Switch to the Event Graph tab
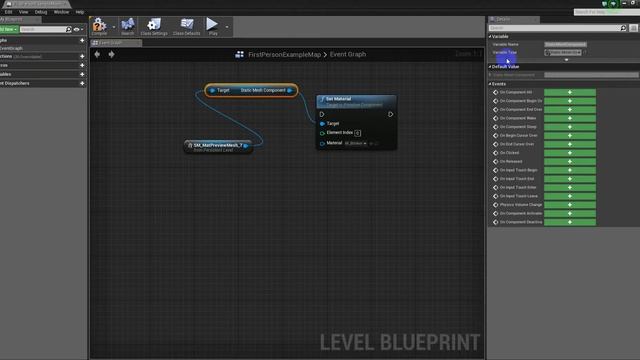 (116, 42)
